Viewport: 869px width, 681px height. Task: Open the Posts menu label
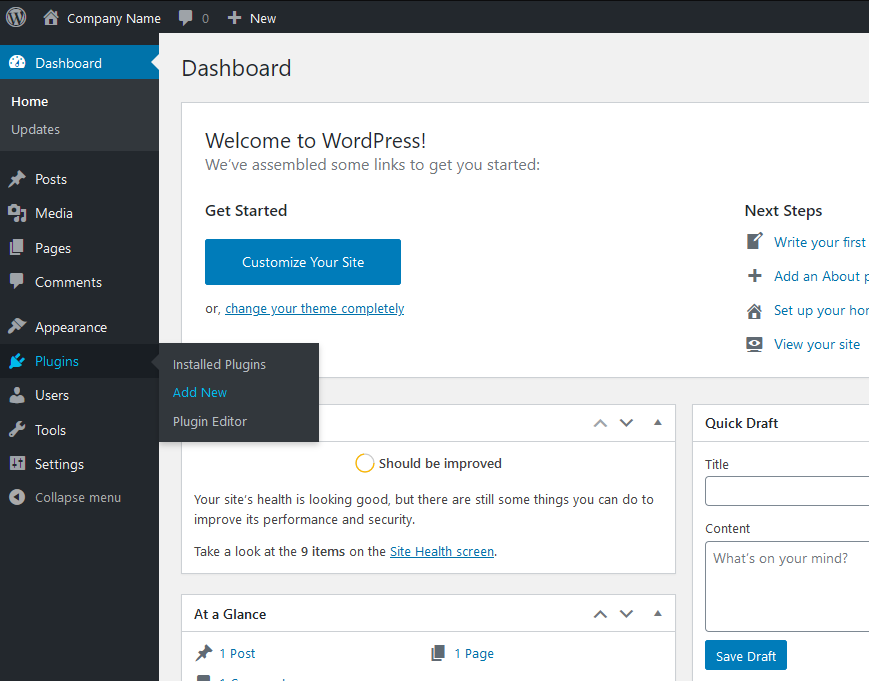click(51, 179)
